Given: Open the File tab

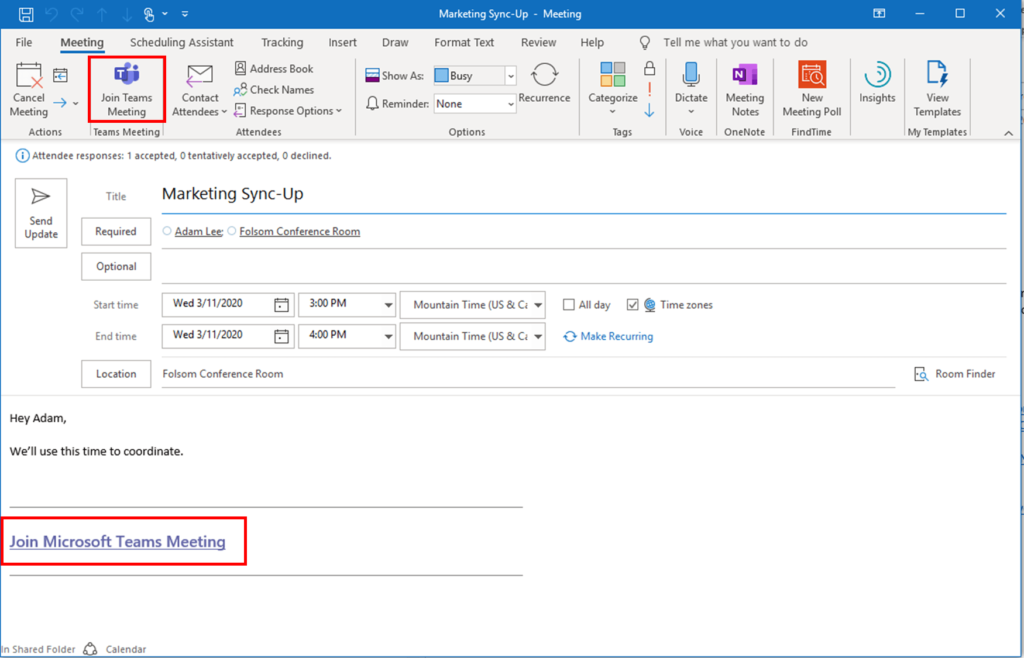Looking at the screenshot, I should [x=24, y=42].
